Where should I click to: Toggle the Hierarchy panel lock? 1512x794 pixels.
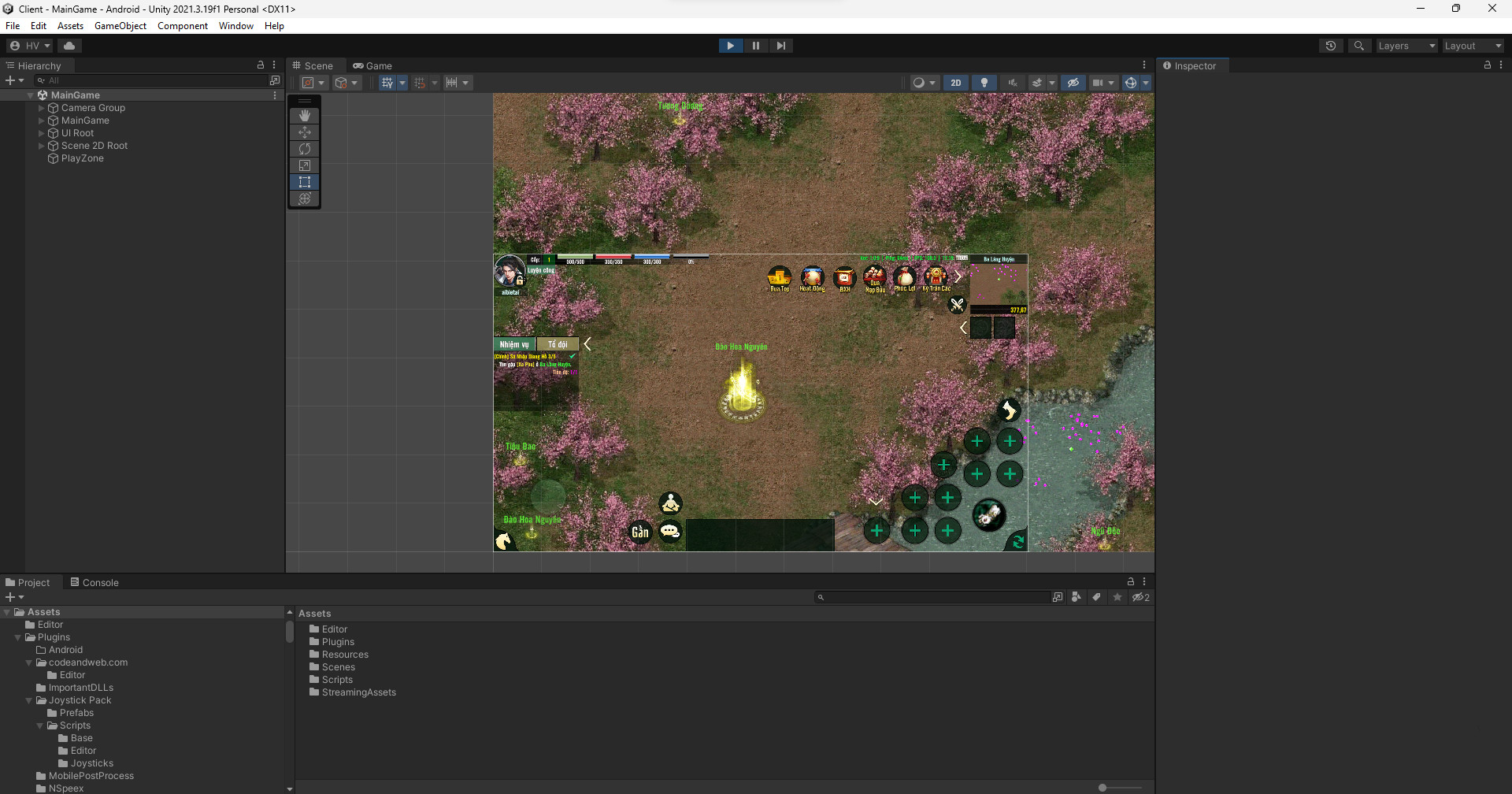point(261,65)
